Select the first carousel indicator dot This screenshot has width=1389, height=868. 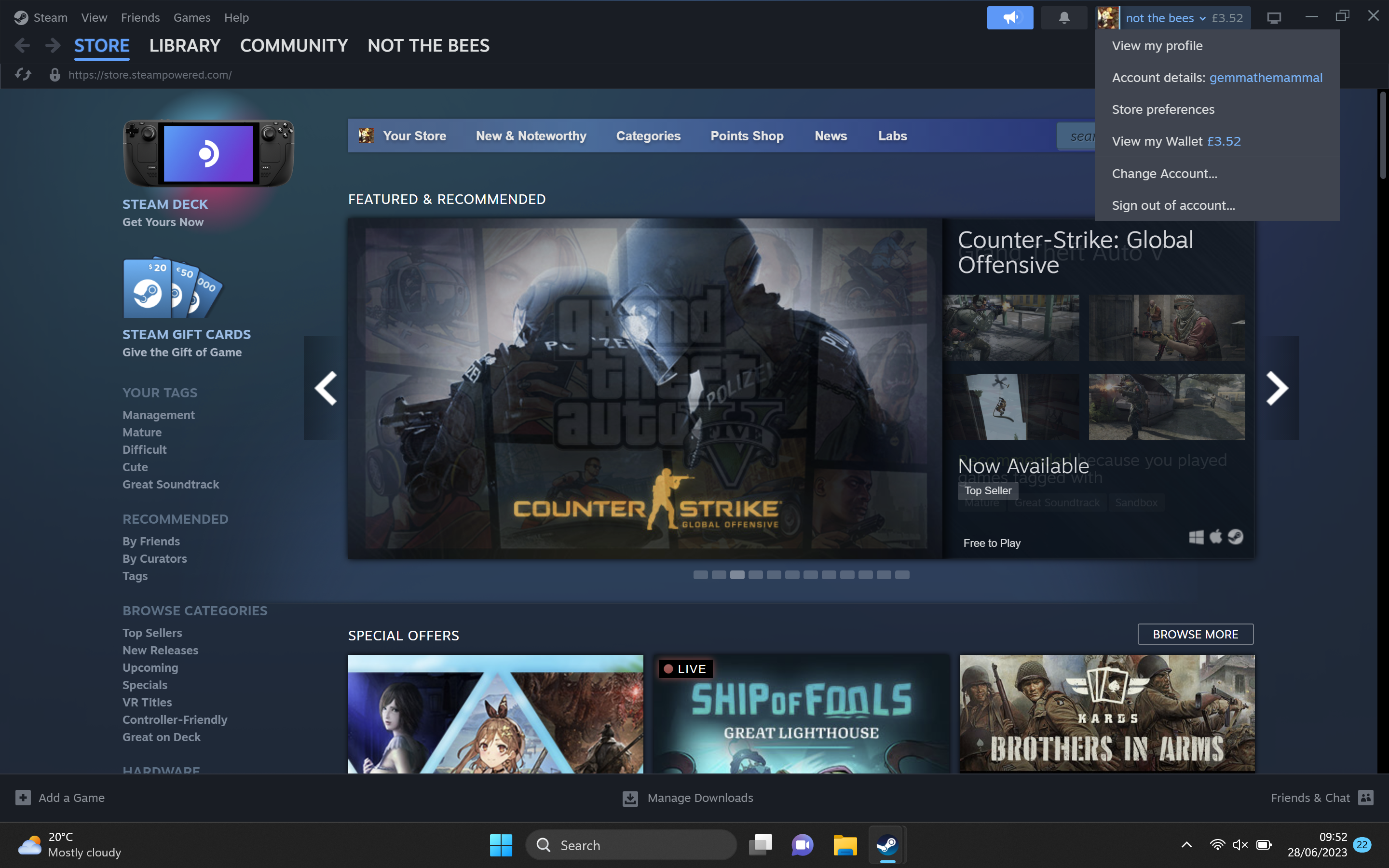700,575
